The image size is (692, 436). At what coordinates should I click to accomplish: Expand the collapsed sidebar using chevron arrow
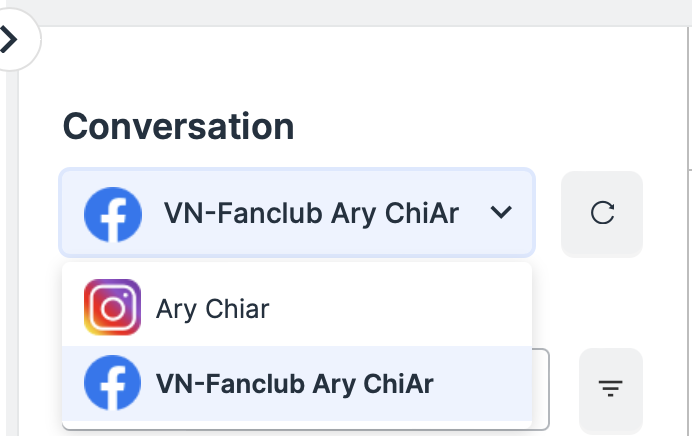pos(10,40)
